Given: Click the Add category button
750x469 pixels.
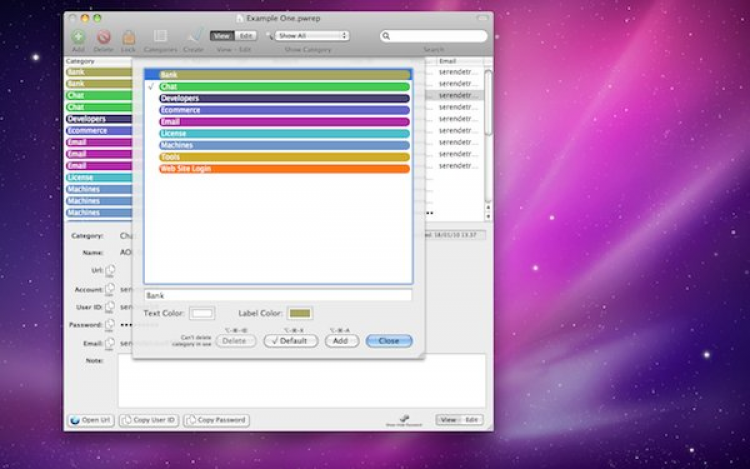Looking at the screenshot, I should click(x=341, y=341).
